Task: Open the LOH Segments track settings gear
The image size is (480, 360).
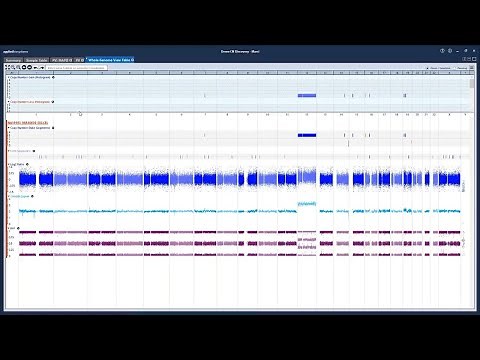Action: point(34,151)
